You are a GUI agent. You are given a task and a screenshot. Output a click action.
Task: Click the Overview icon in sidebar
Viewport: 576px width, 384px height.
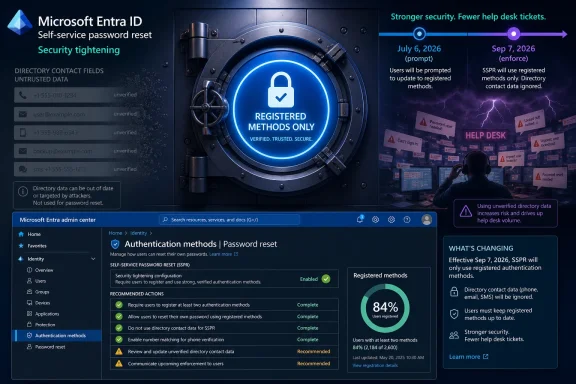[29, 270]
